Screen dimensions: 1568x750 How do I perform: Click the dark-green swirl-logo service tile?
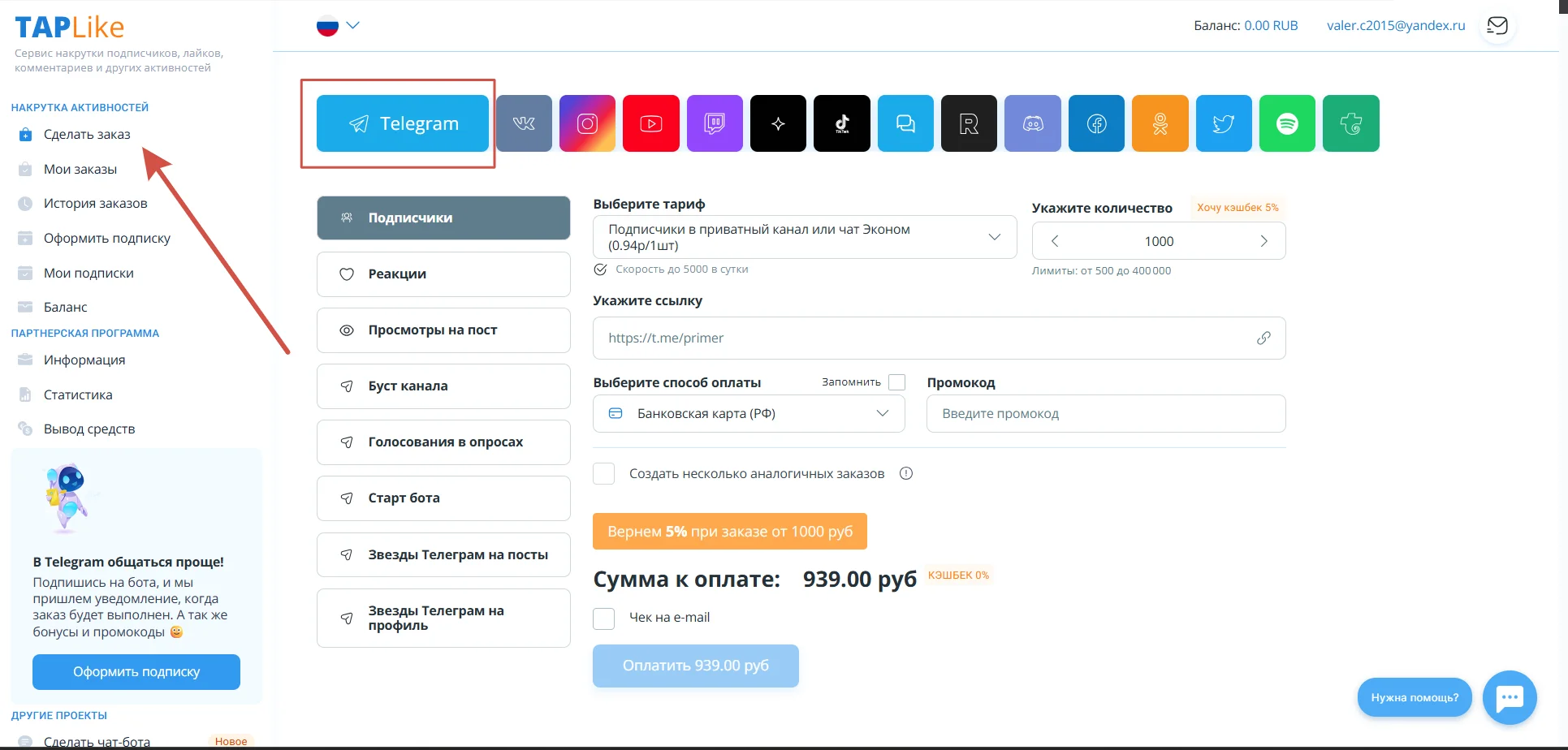pos(1351,123)
